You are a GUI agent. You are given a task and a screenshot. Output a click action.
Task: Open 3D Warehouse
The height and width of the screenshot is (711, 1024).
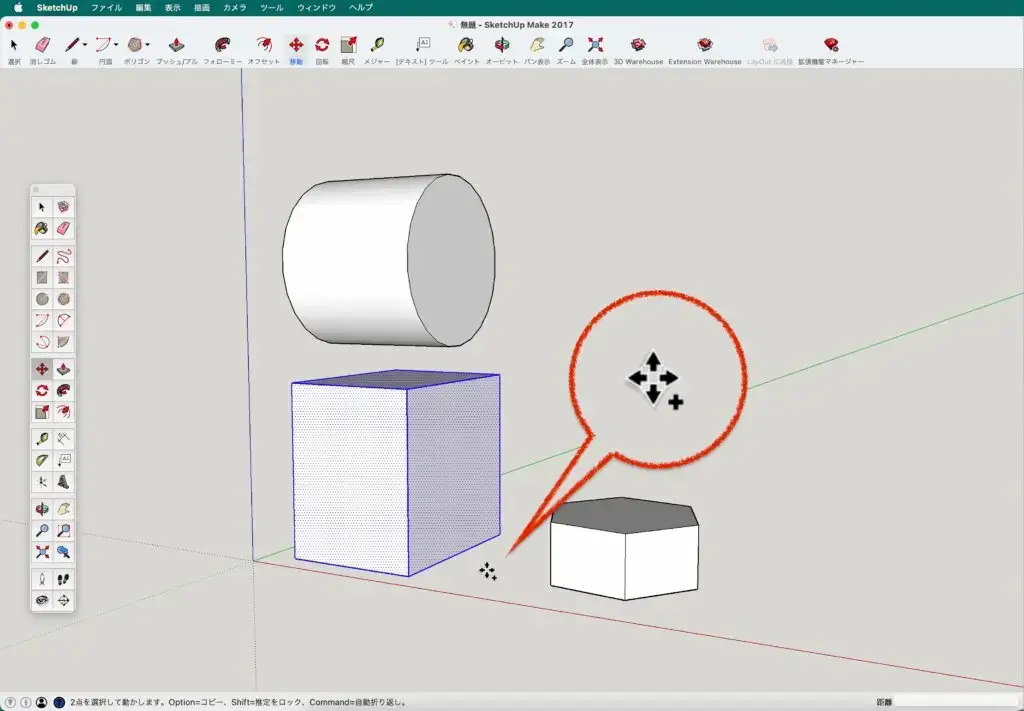(638, 45)
